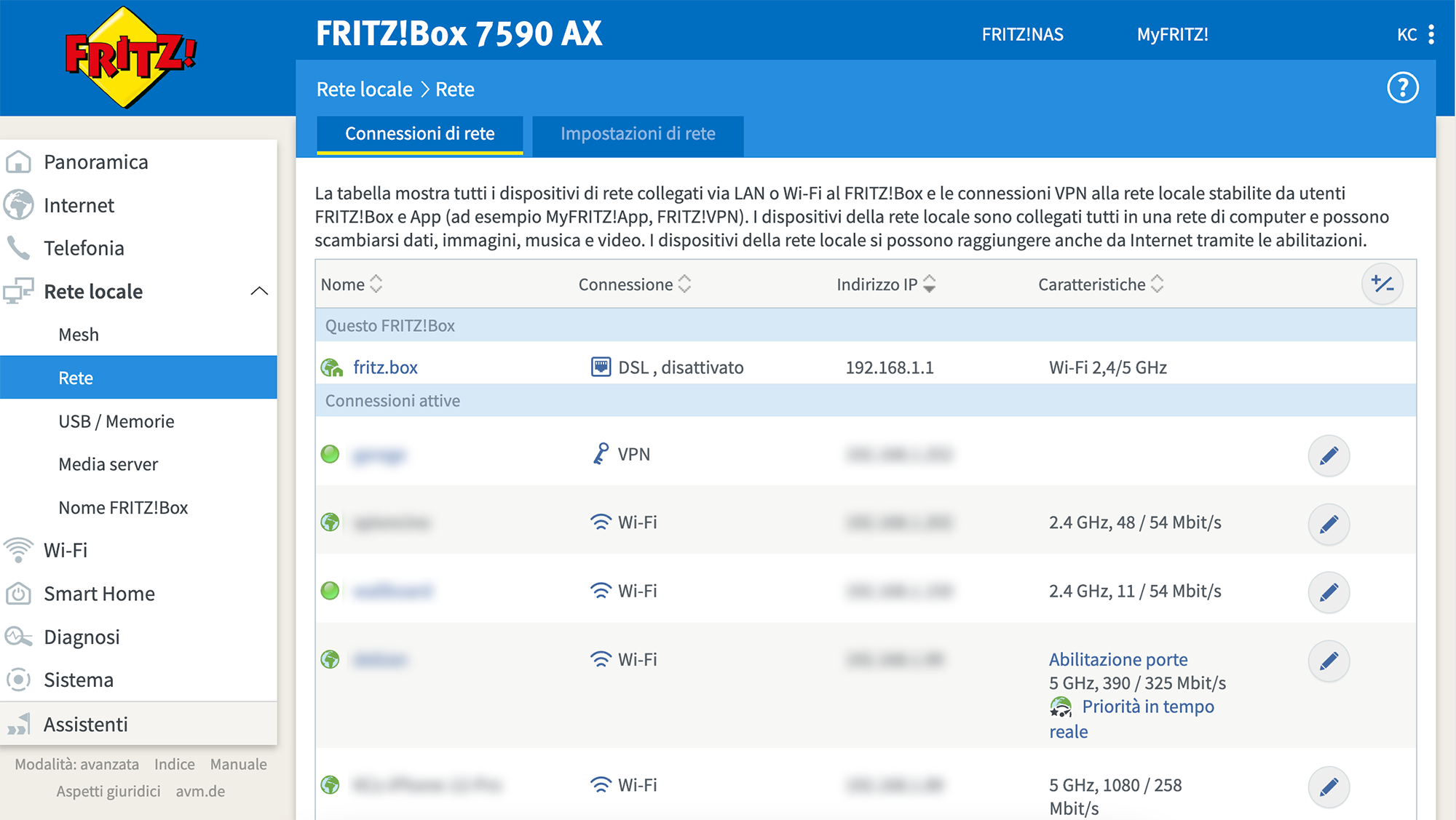
Task: Open Panoramica in the sidebar
Action: click(95, 162)
